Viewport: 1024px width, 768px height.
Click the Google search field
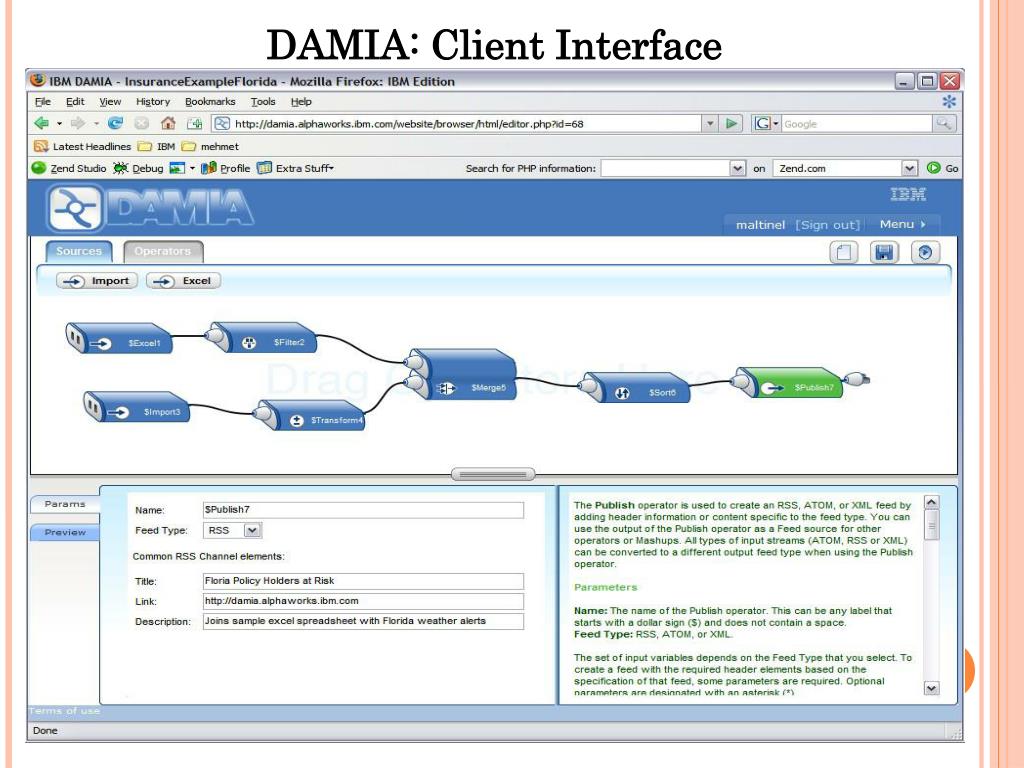click(857, 123)
